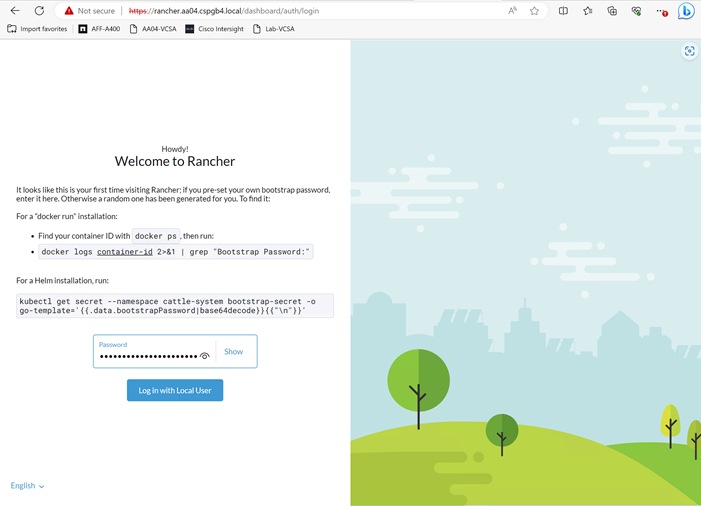Open the Not secure warning indicator
The height and width of the screenshot is (506, 701).
pos(89,11)
